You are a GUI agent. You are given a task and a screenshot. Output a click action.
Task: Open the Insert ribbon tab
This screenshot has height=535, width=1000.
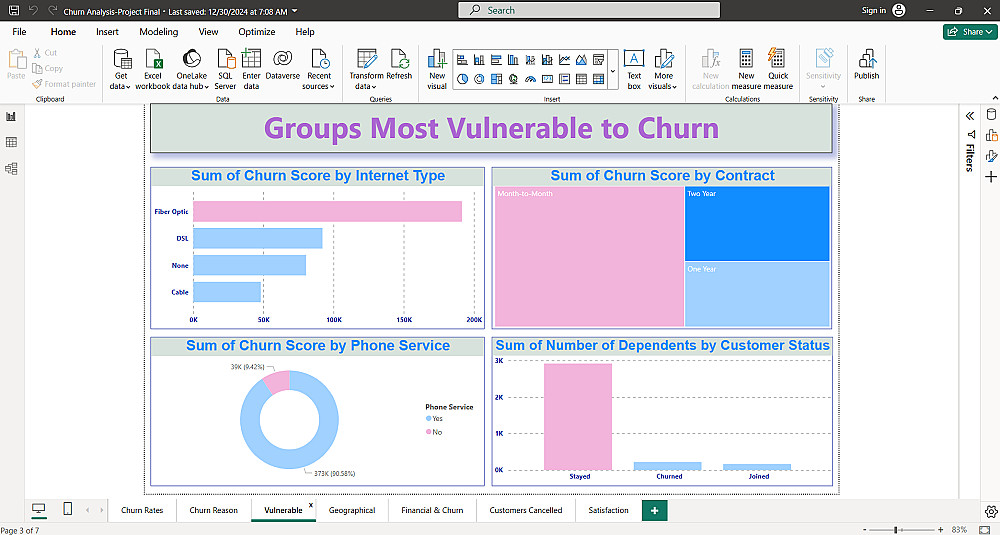107,32
